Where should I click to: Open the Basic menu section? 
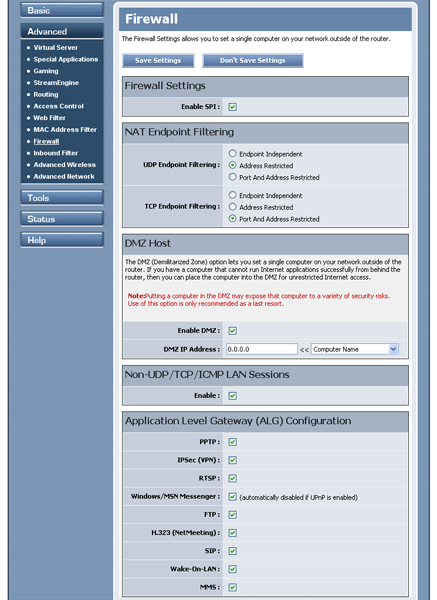62,10
